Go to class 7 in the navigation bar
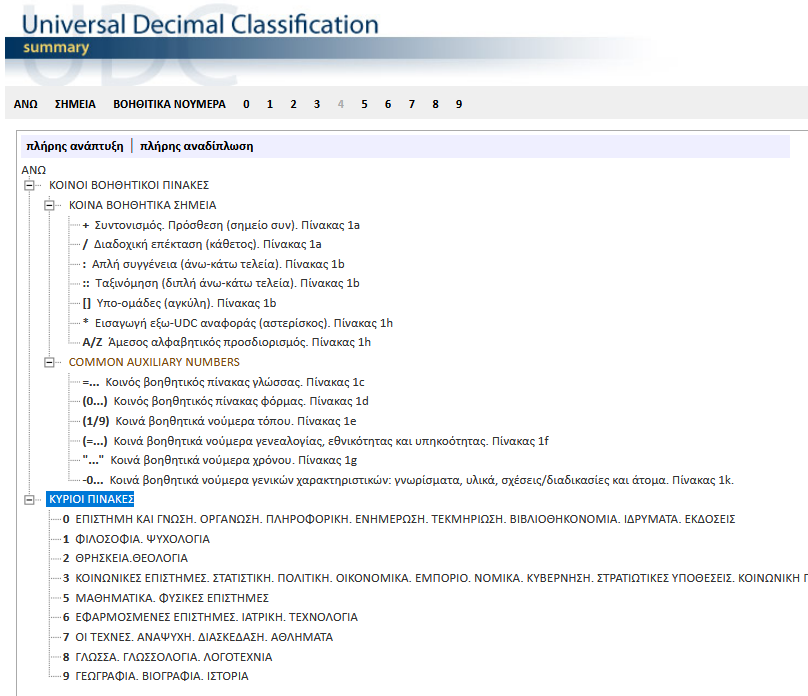 412,104
